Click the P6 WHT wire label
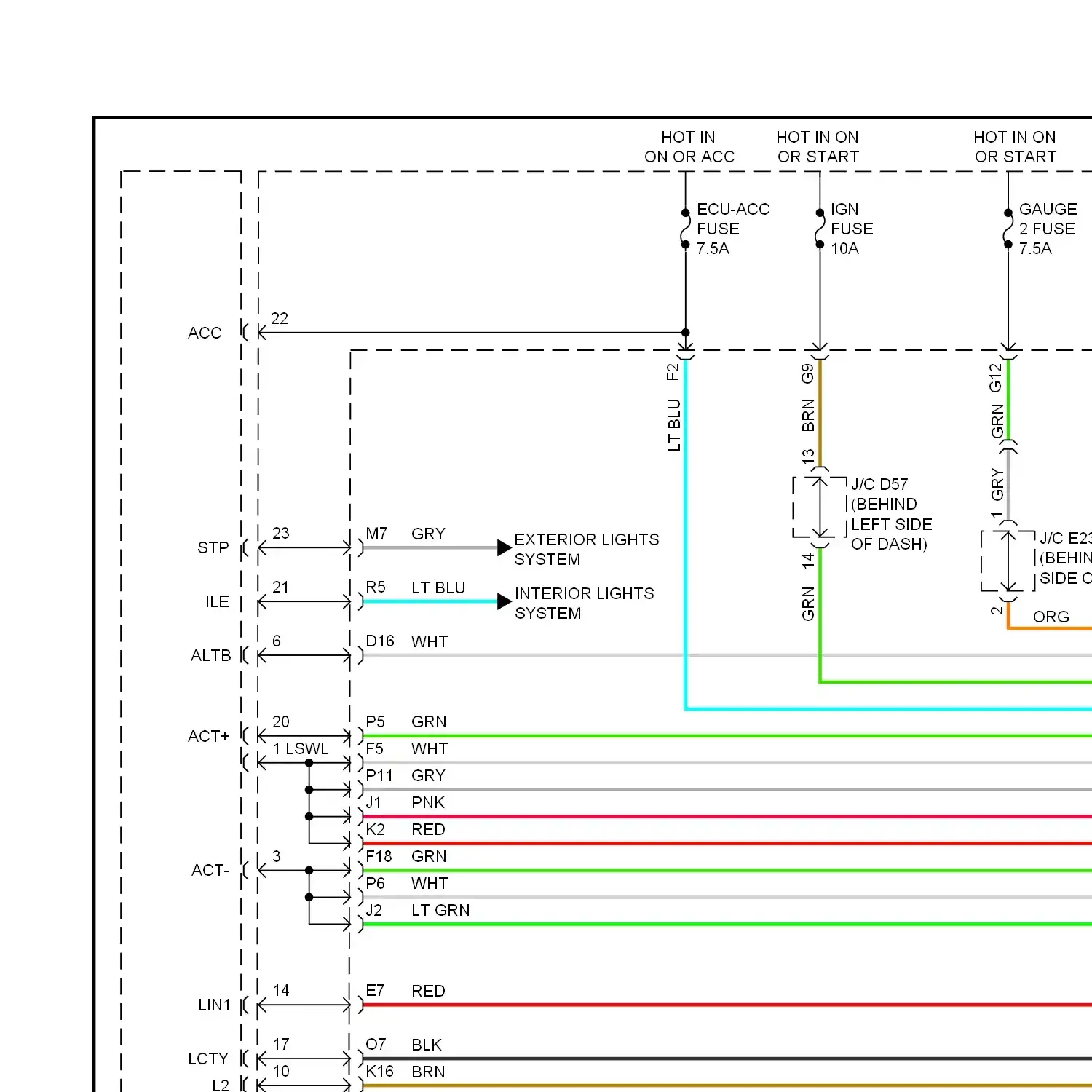Screen dimensions: 1092x1092 407,883
